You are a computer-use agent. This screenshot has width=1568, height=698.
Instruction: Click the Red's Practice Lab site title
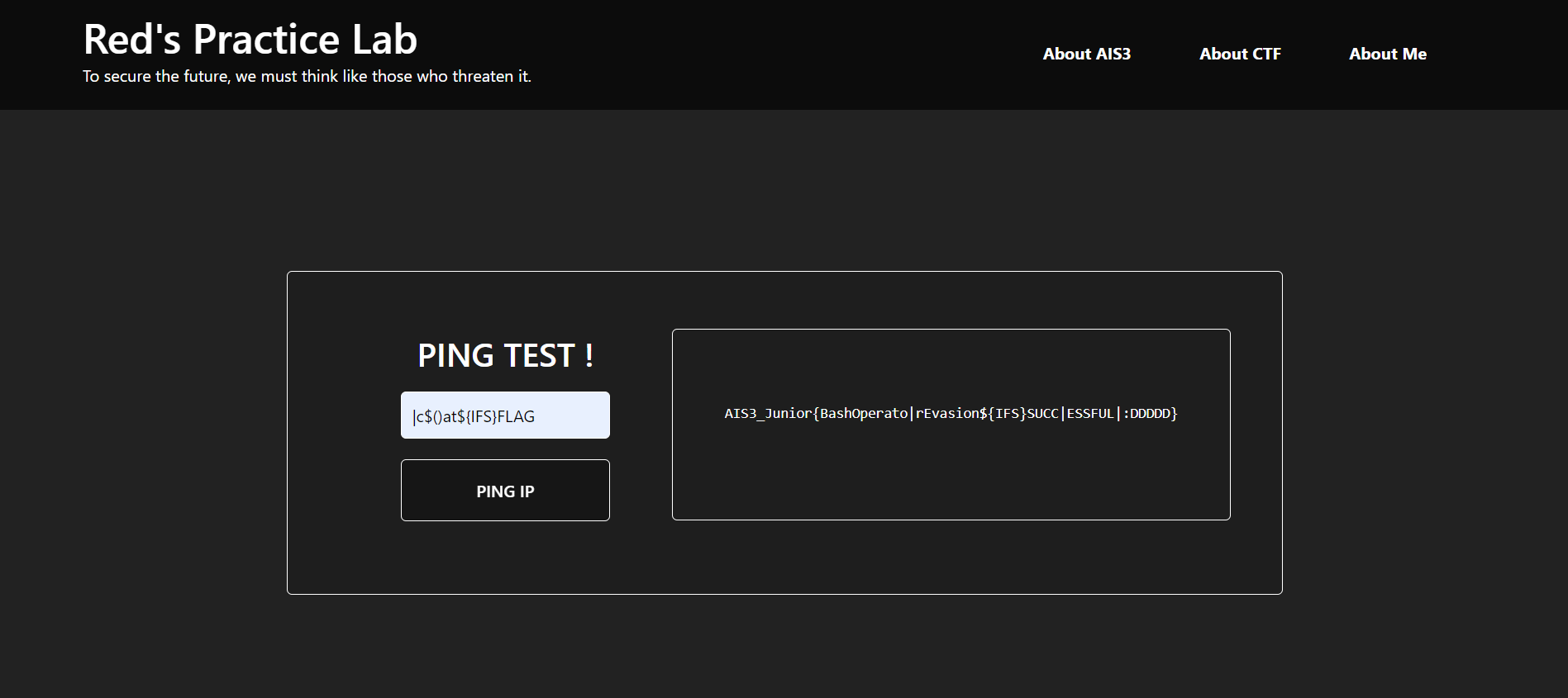[250, 39]
